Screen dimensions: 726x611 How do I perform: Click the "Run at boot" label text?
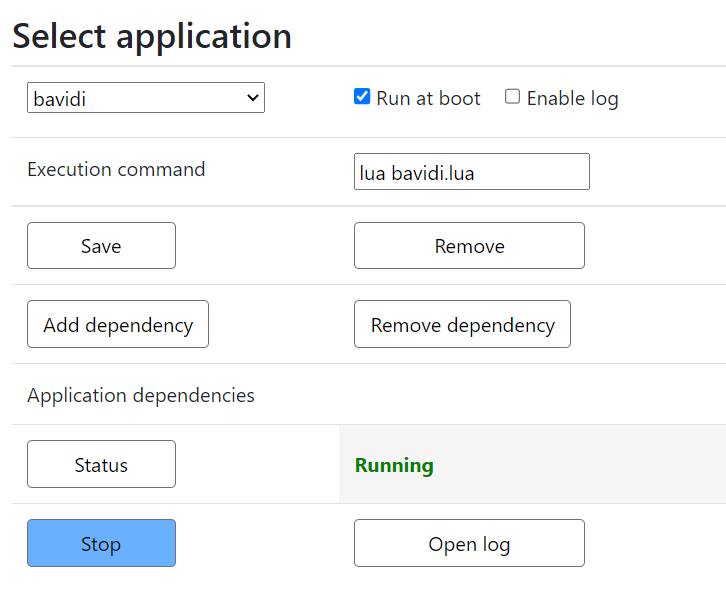428,98
